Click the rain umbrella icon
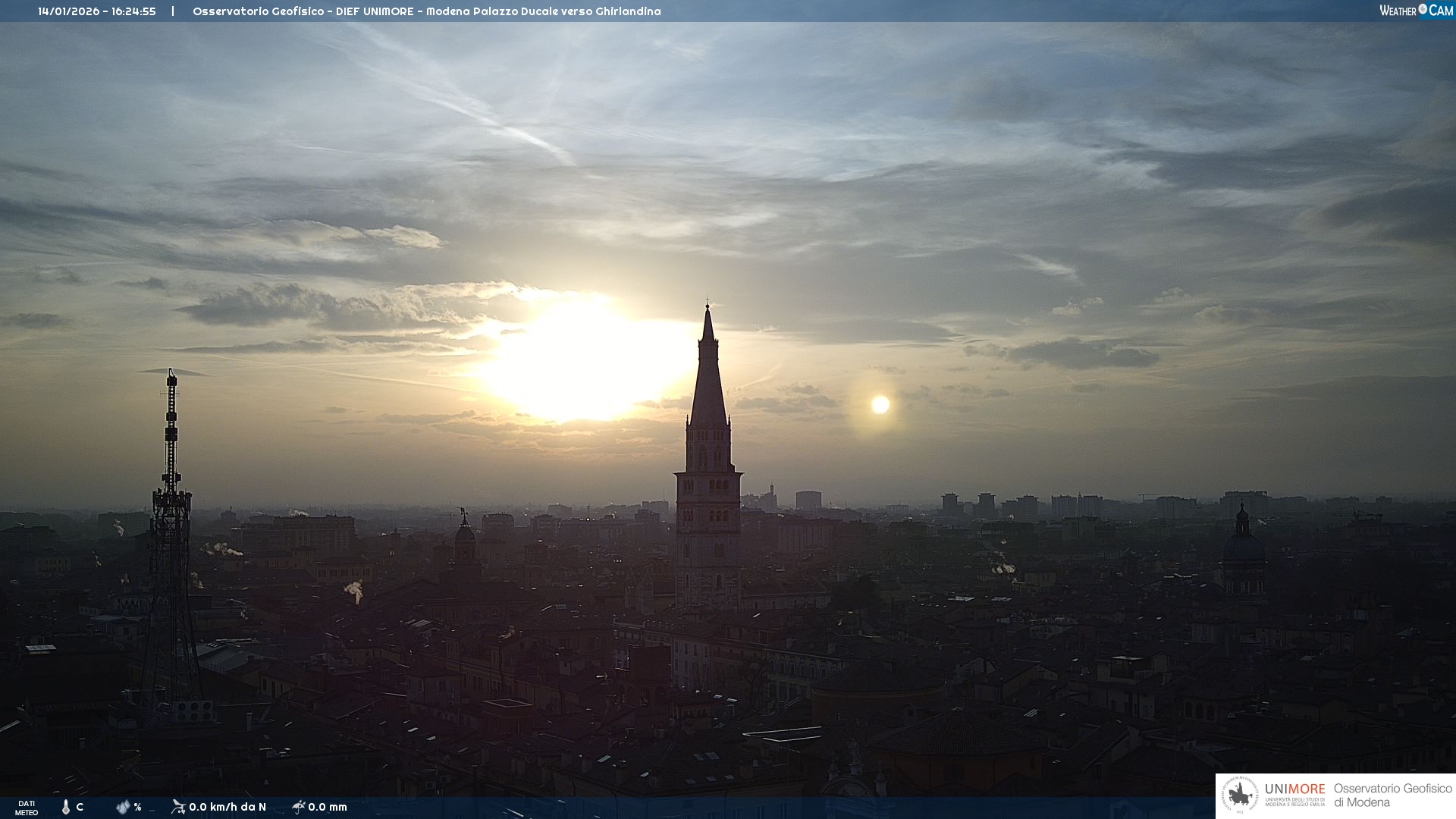The image size is (1456, 819). pos(298,807)
